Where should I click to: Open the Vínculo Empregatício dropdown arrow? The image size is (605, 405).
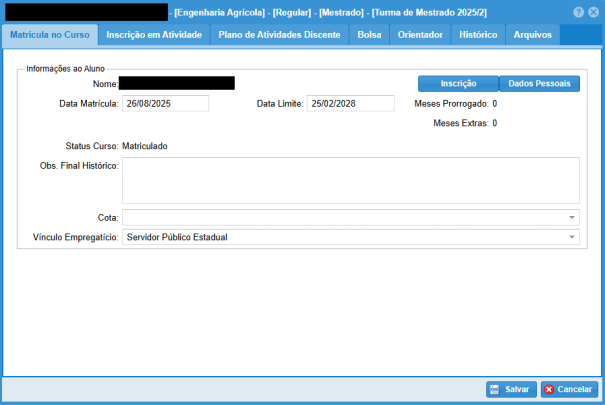point(572,237)
